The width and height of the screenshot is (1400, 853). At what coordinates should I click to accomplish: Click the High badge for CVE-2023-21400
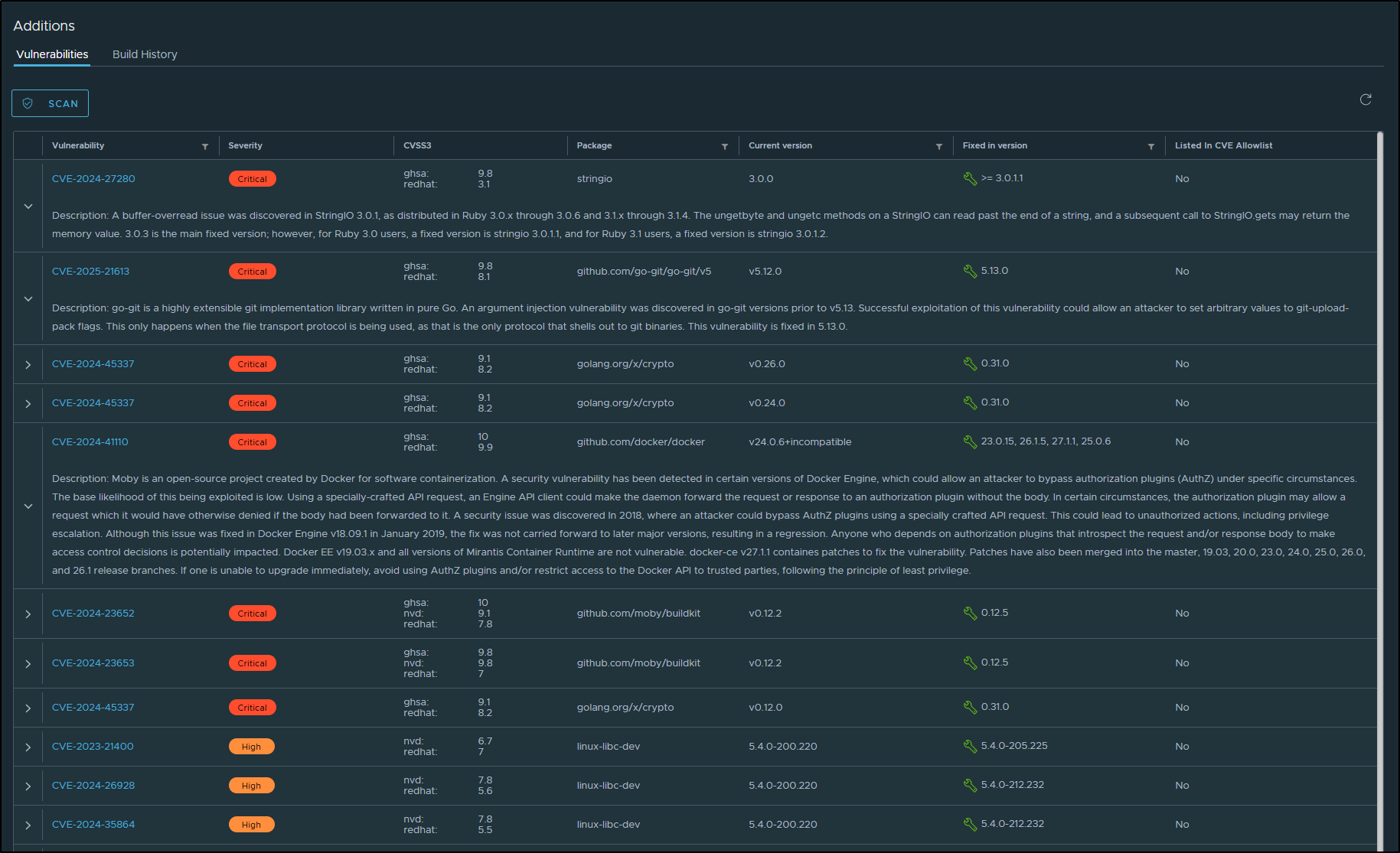click(251, 747)
